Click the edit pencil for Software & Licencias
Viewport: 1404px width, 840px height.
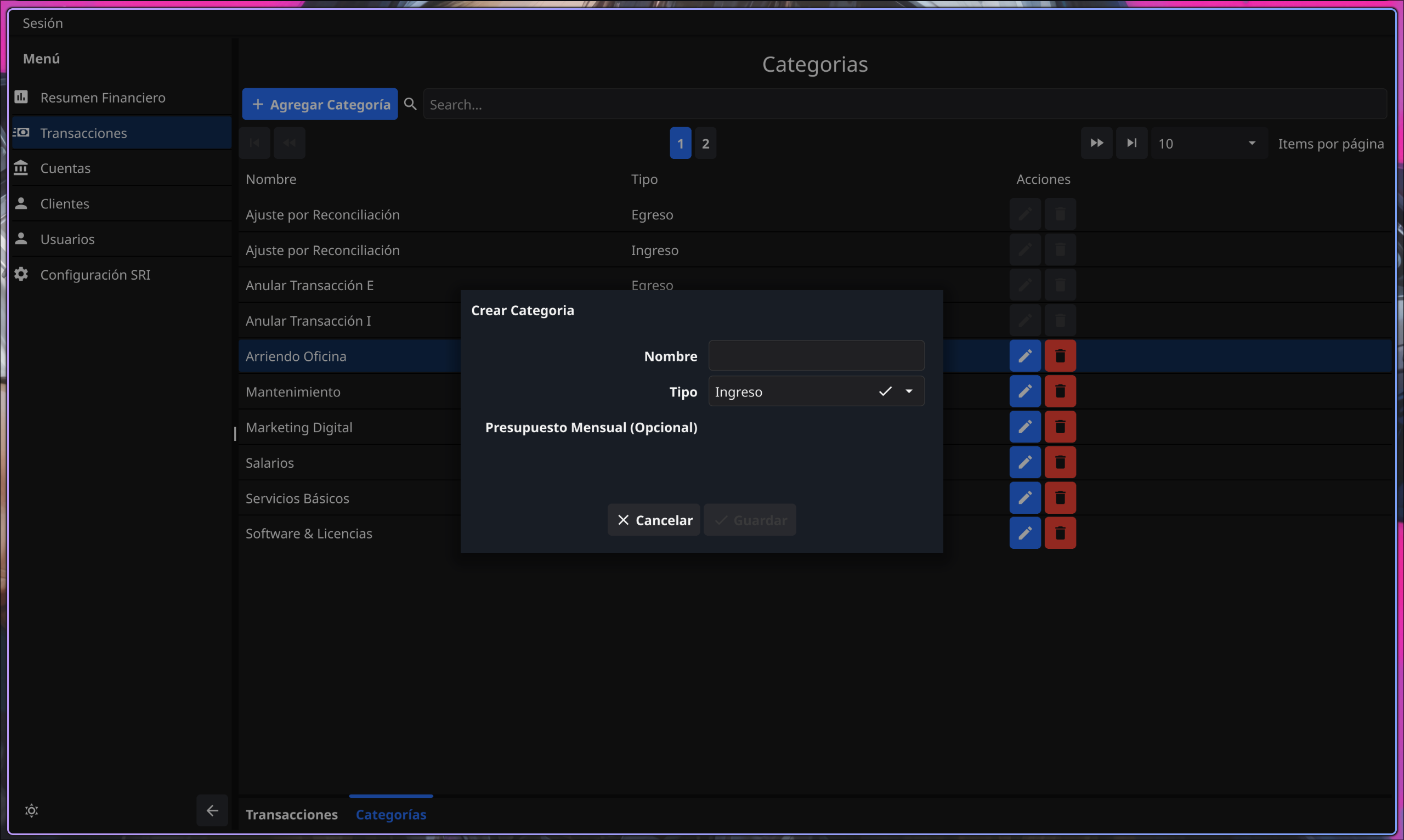pos(1024,533)
